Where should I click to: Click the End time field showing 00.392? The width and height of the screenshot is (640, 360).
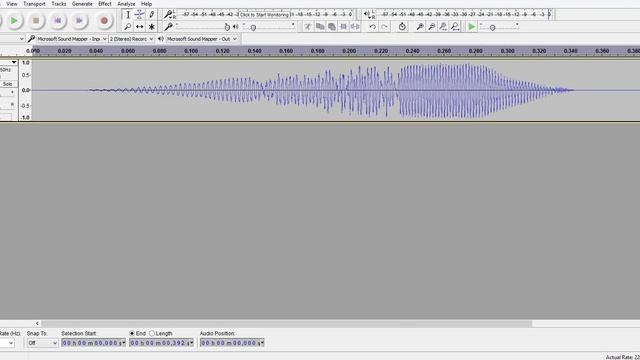coord(160,343)
